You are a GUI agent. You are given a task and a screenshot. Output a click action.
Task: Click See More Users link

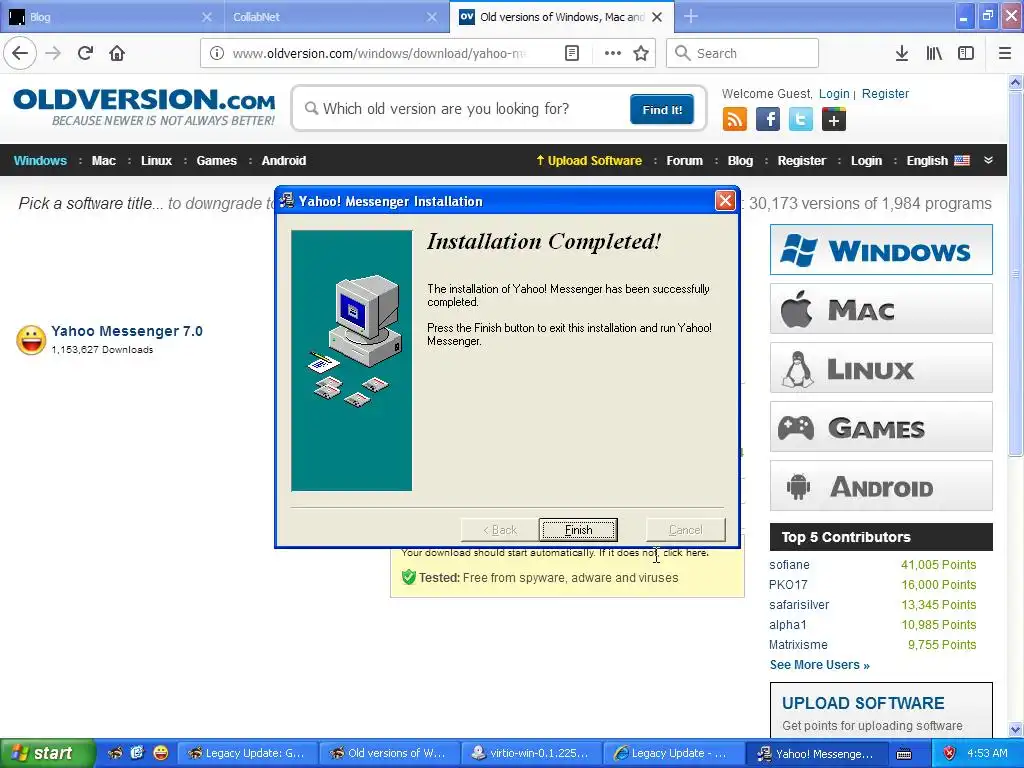click(820, 665)
